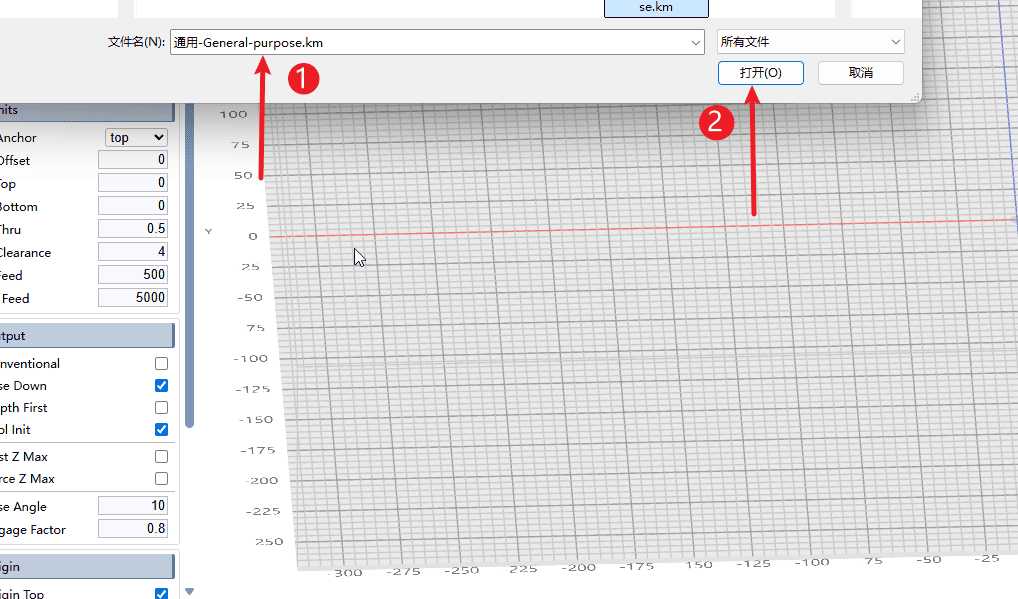
Task: Enable the Conventional checkbox
Action: tap(161, 364)
